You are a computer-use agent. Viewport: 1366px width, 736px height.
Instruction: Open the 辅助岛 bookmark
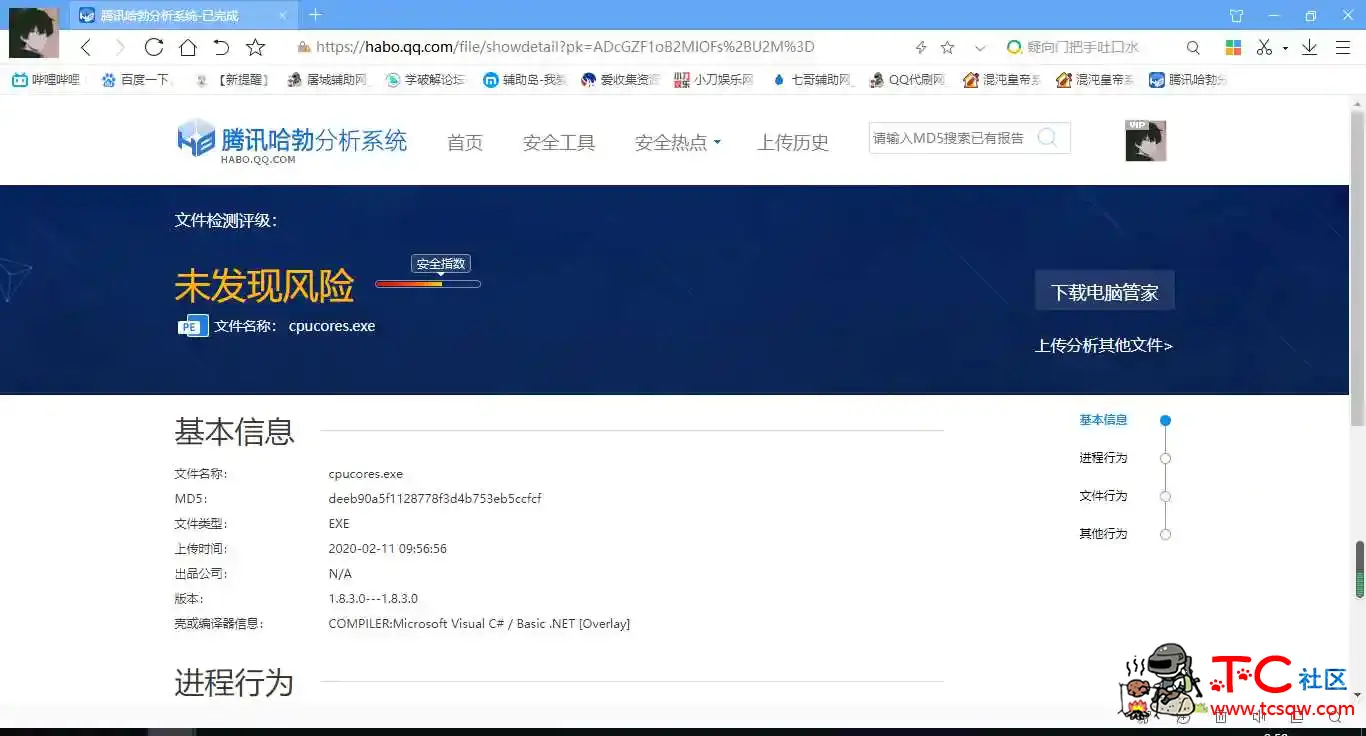(524, 80)
